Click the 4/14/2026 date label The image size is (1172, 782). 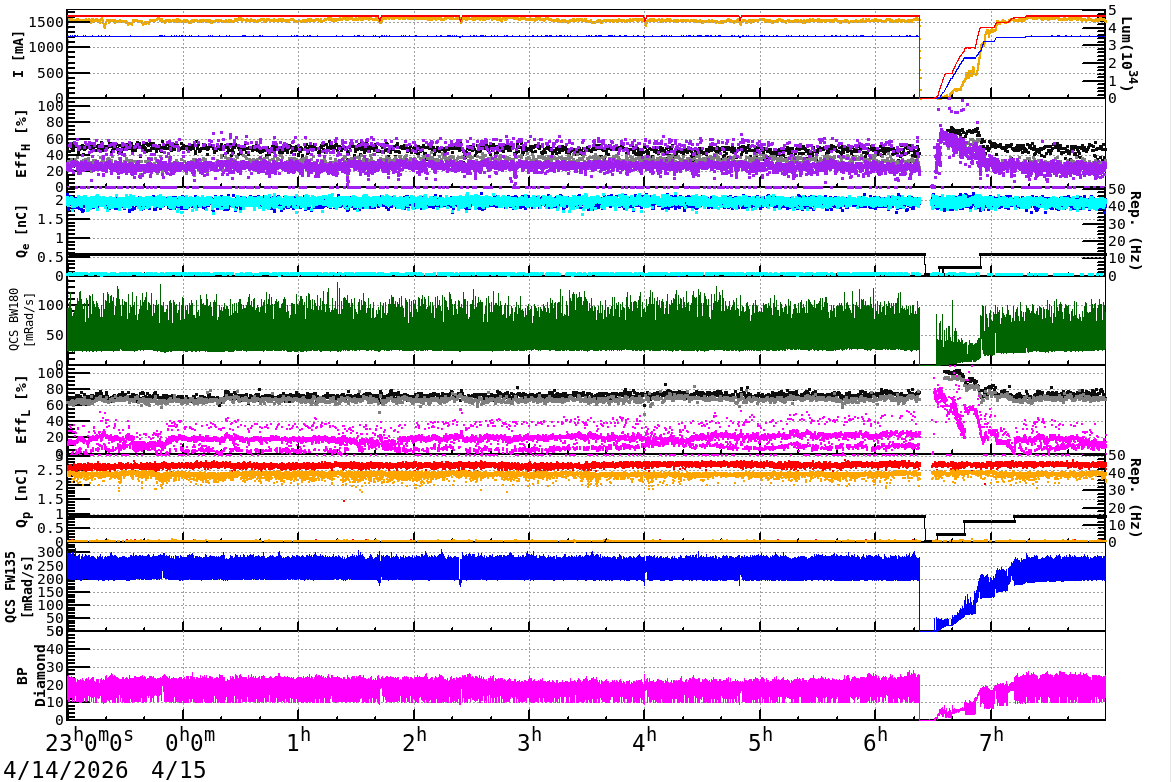click(x=66, y=769)
